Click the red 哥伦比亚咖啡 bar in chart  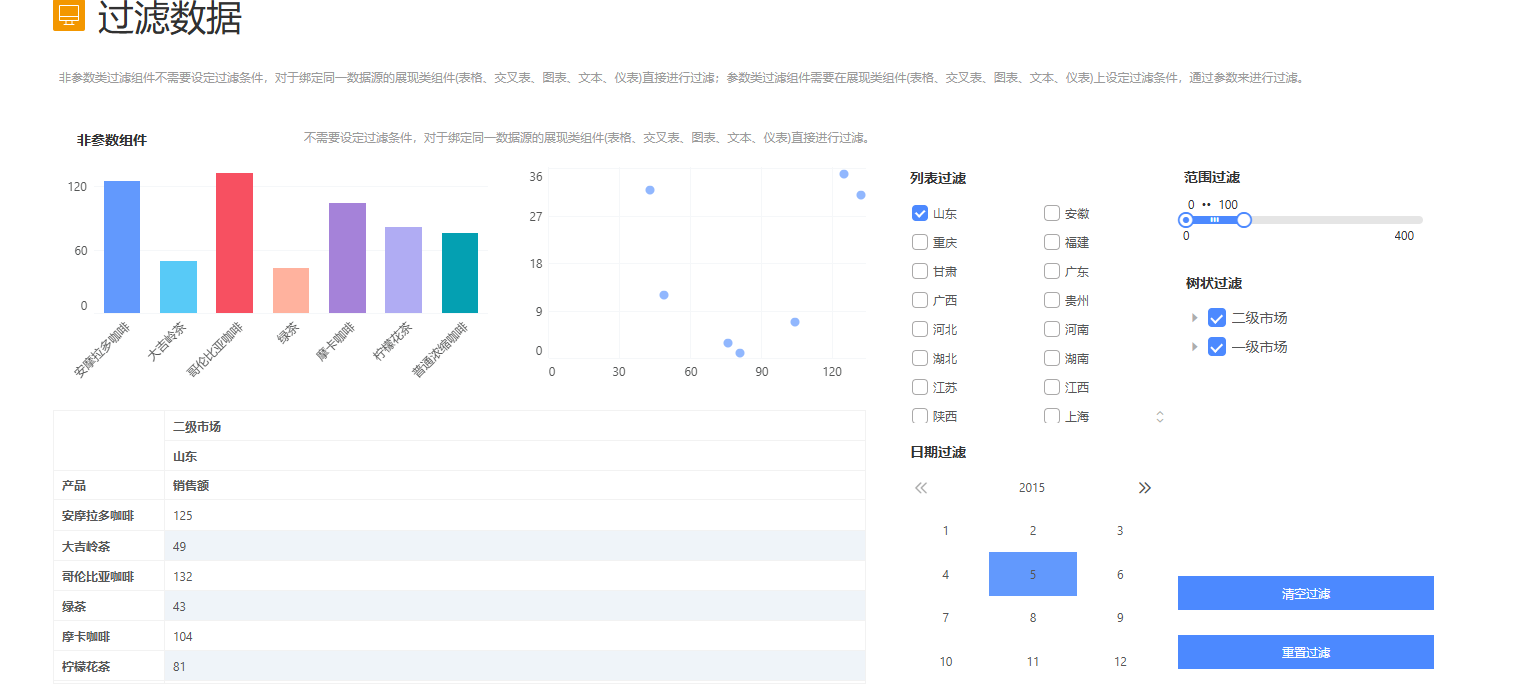click(234, 243)
